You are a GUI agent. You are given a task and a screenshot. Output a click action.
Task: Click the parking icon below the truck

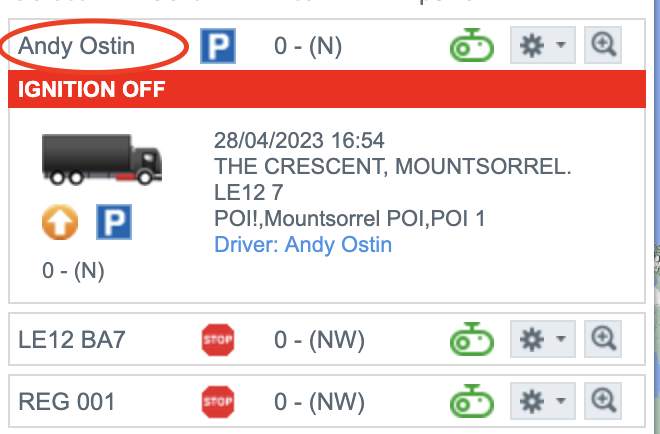coord(114,222)
